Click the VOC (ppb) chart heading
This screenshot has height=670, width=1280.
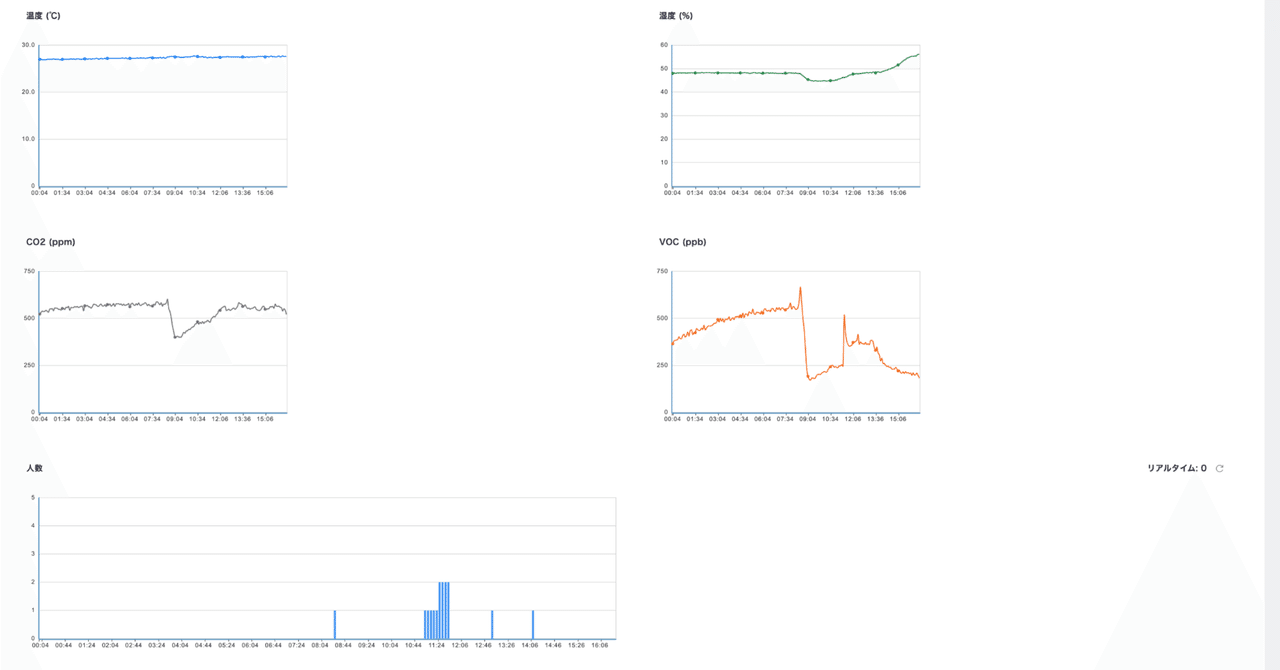click(x=683, y=242)
